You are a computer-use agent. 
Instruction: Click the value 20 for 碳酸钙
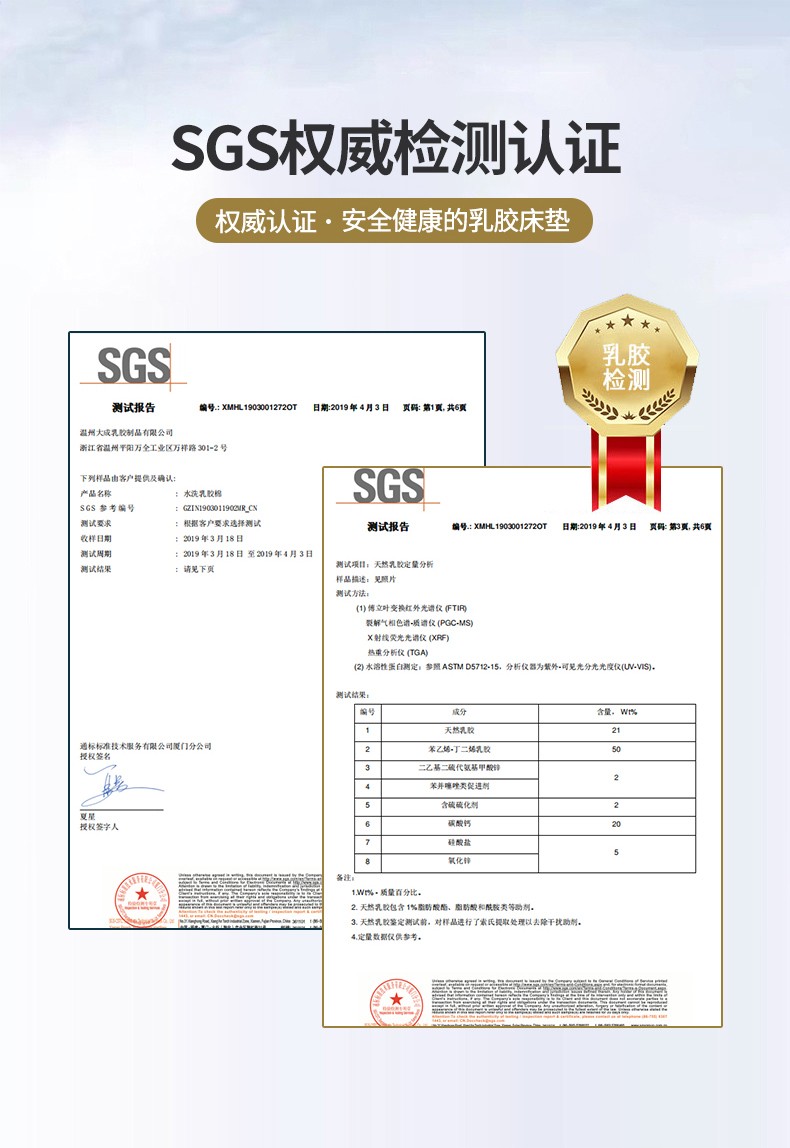pos(616,824)
